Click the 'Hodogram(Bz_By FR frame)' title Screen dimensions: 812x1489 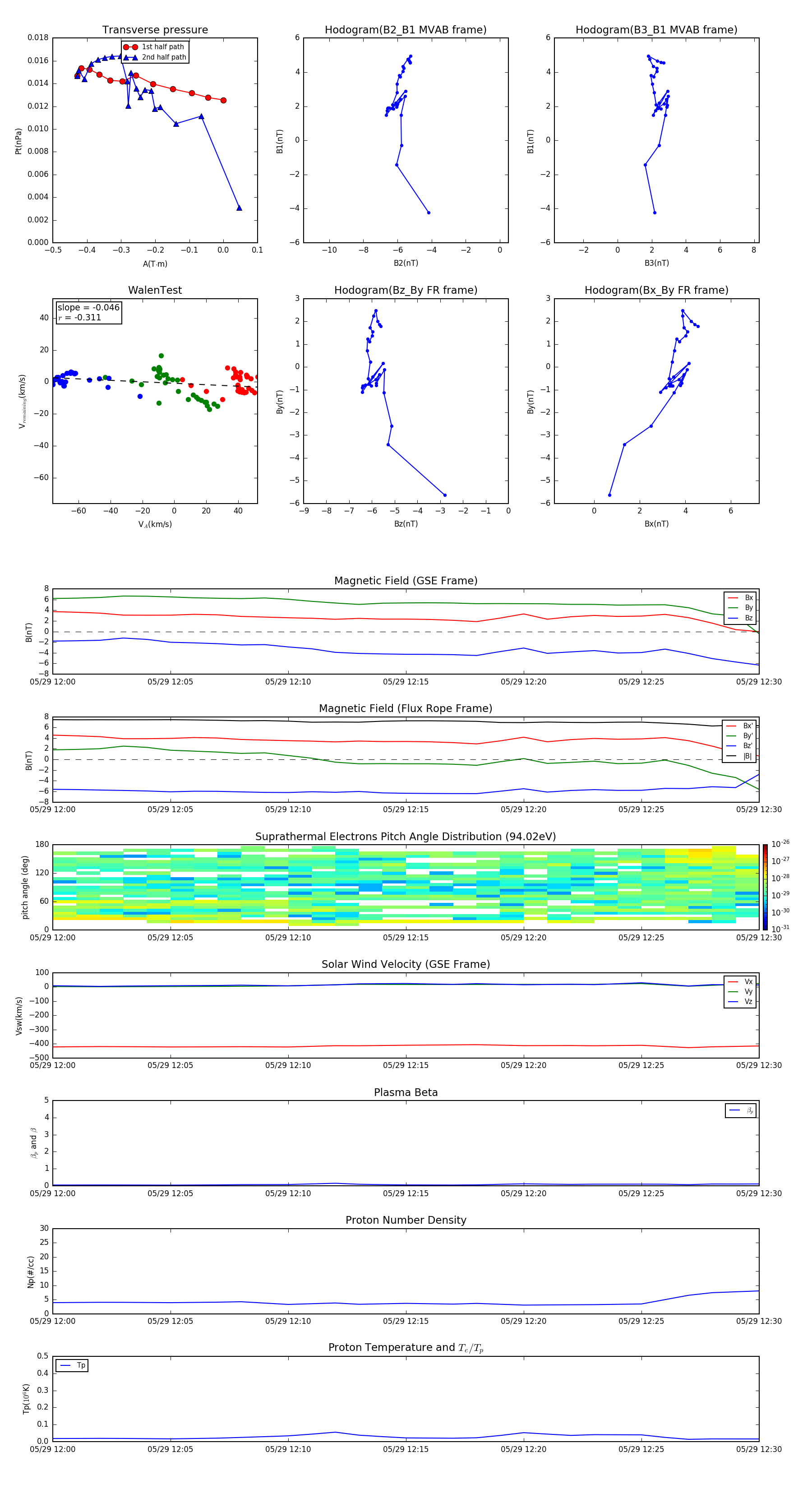tap(406, 290)
